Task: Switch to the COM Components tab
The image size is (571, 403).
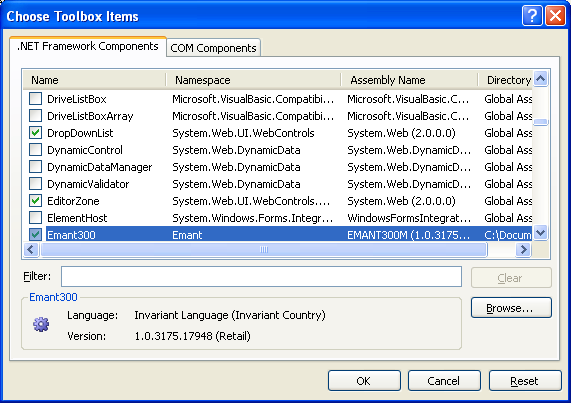Action: tap(213, 48)
